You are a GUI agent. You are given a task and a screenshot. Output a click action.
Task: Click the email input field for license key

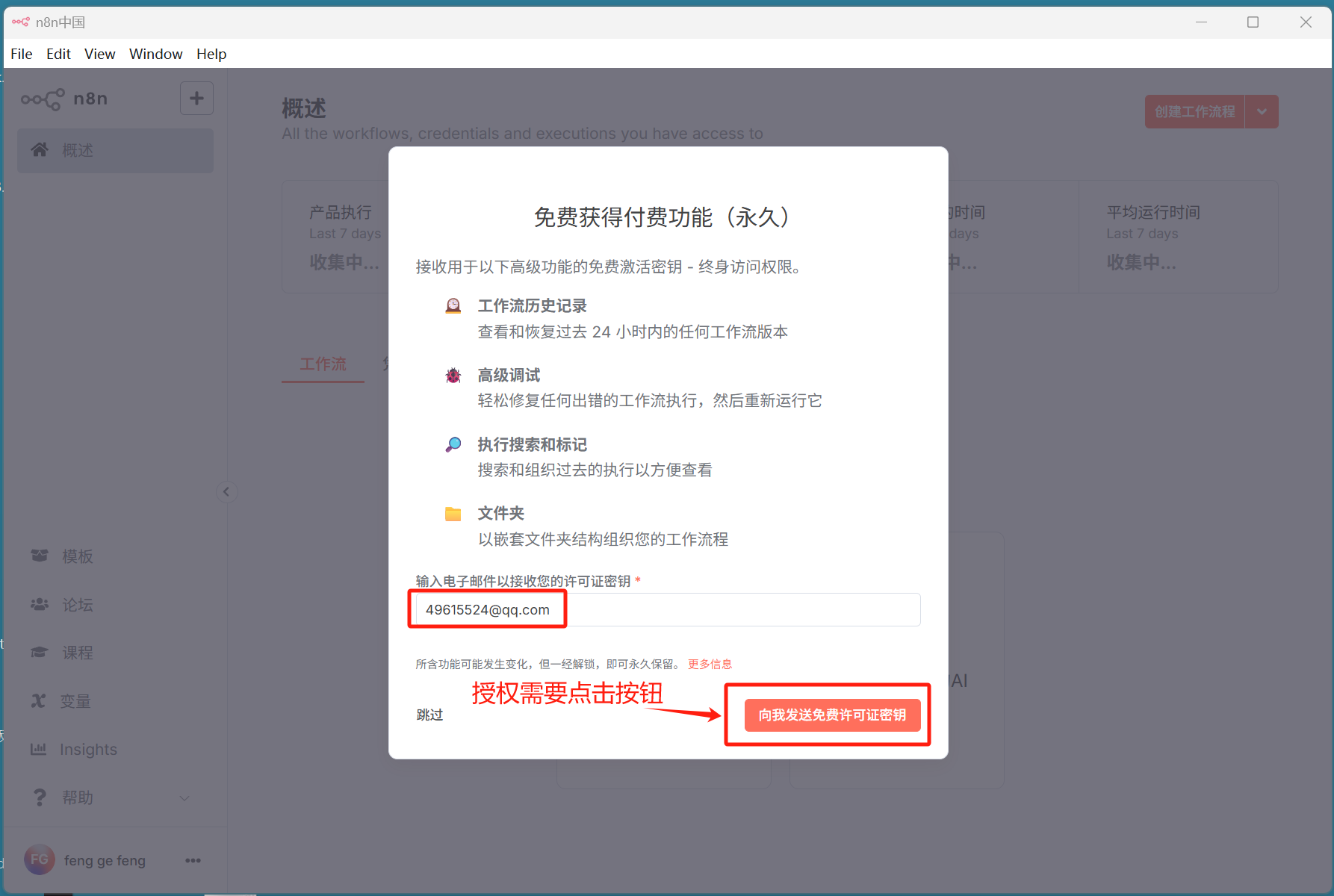(x=668, y=609)
